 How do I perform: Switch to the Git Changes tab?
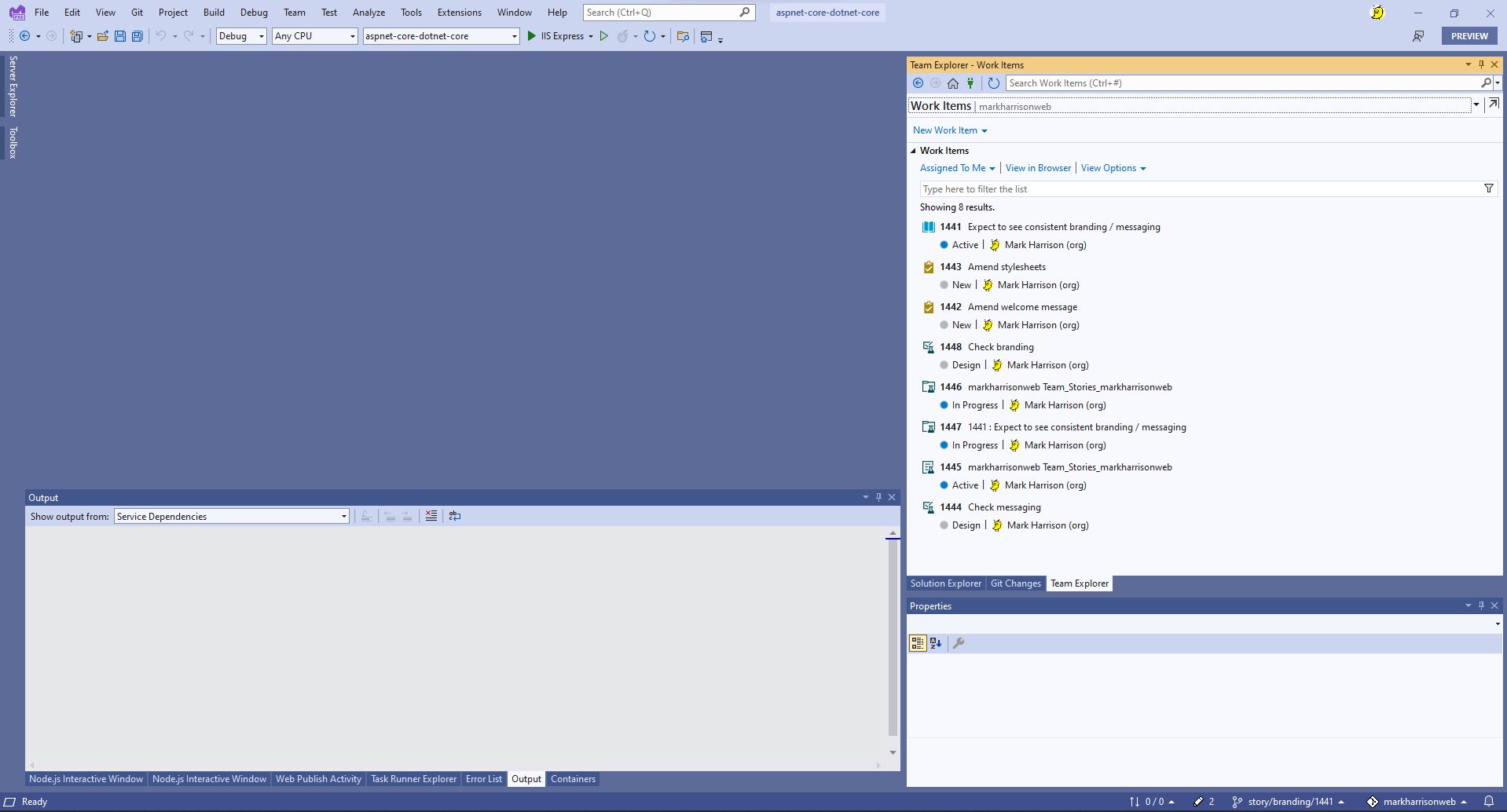1015,583
